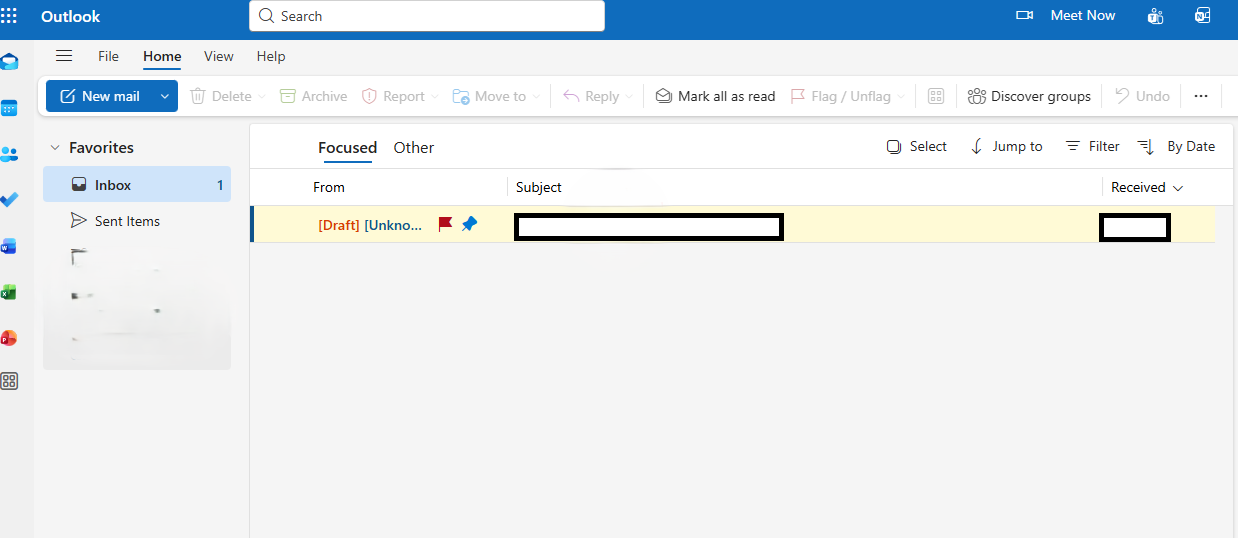Click Mark all as read
Image resolution: width=1238 pixels, height=538 pixels.
[716, 96]
